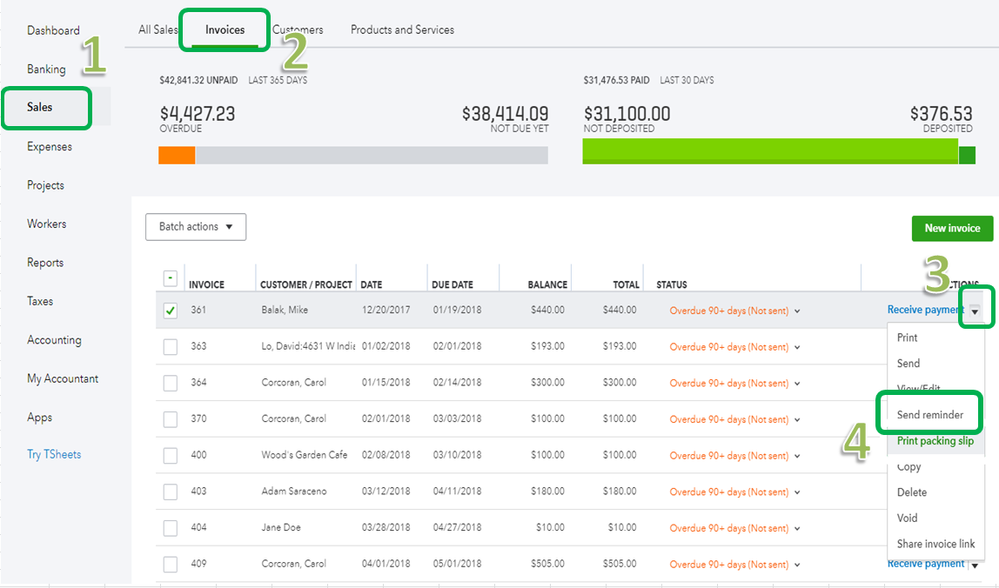This screenshot has width=999, height=588.
Task: Expand the Receive payment dropdown arrow
Action: point(973,310)
